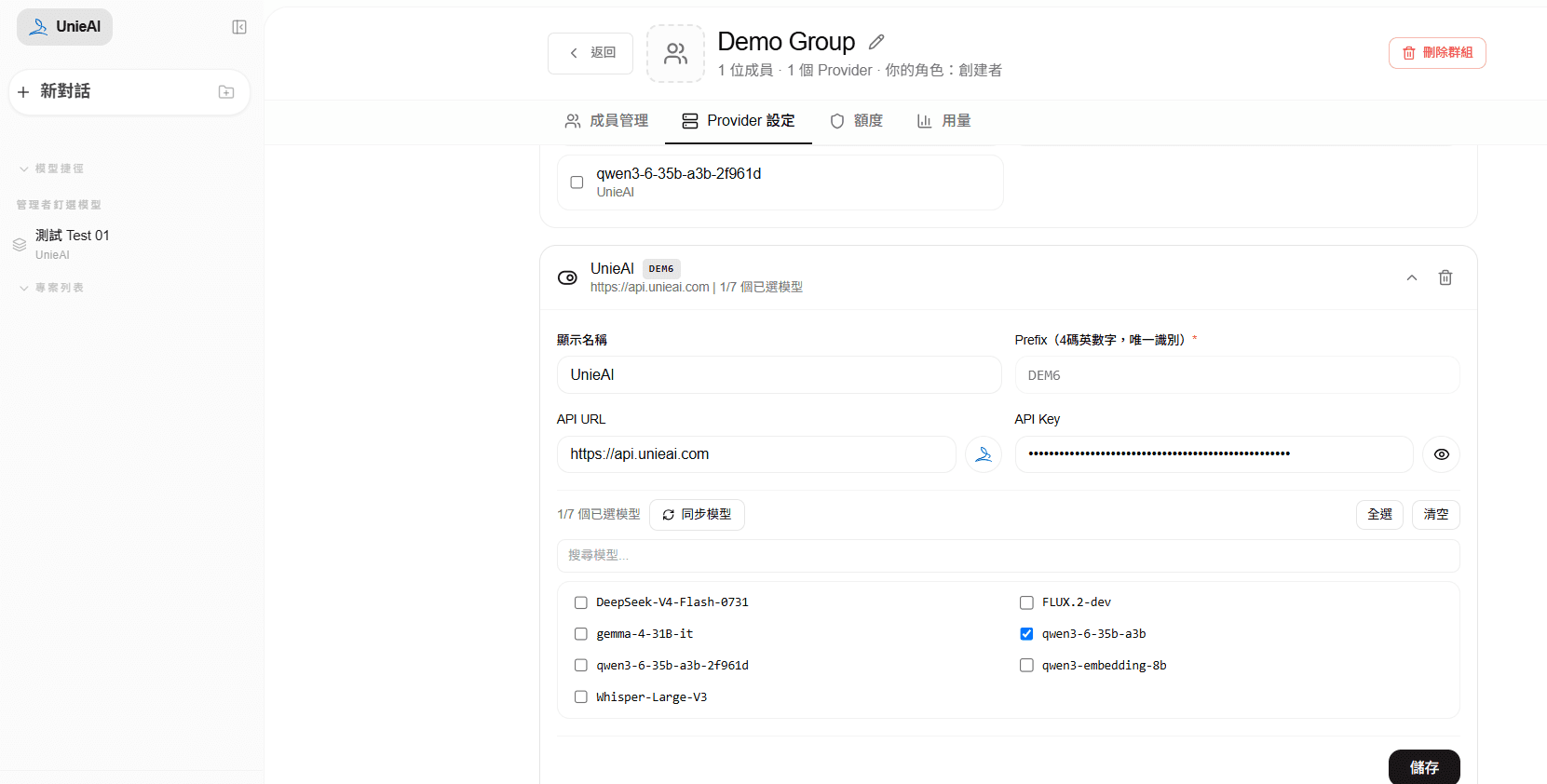Check the qwen3-embedding-8b model checkbox
1547x784 pixels.
(x=1026, y=666)
